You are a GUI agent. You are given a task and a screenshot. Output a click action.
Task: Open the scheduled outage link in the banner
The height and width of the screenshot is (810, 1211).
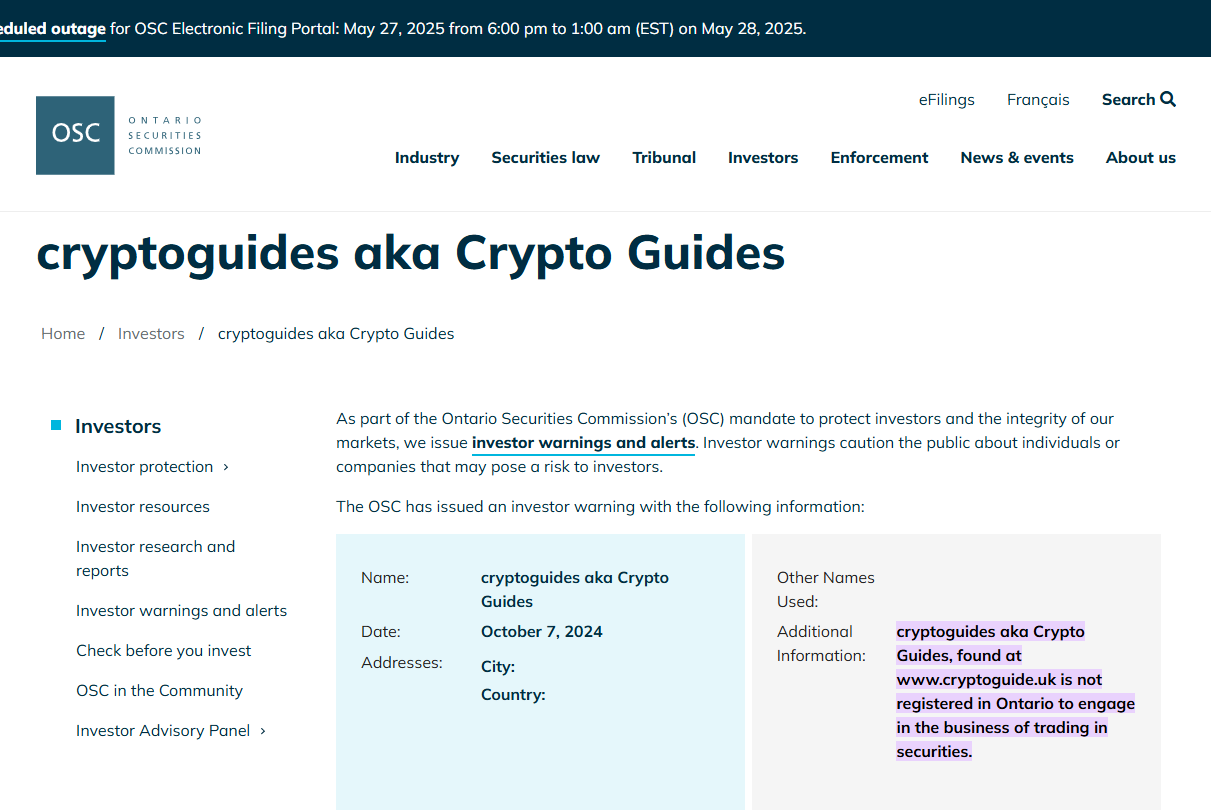[53, 28]
